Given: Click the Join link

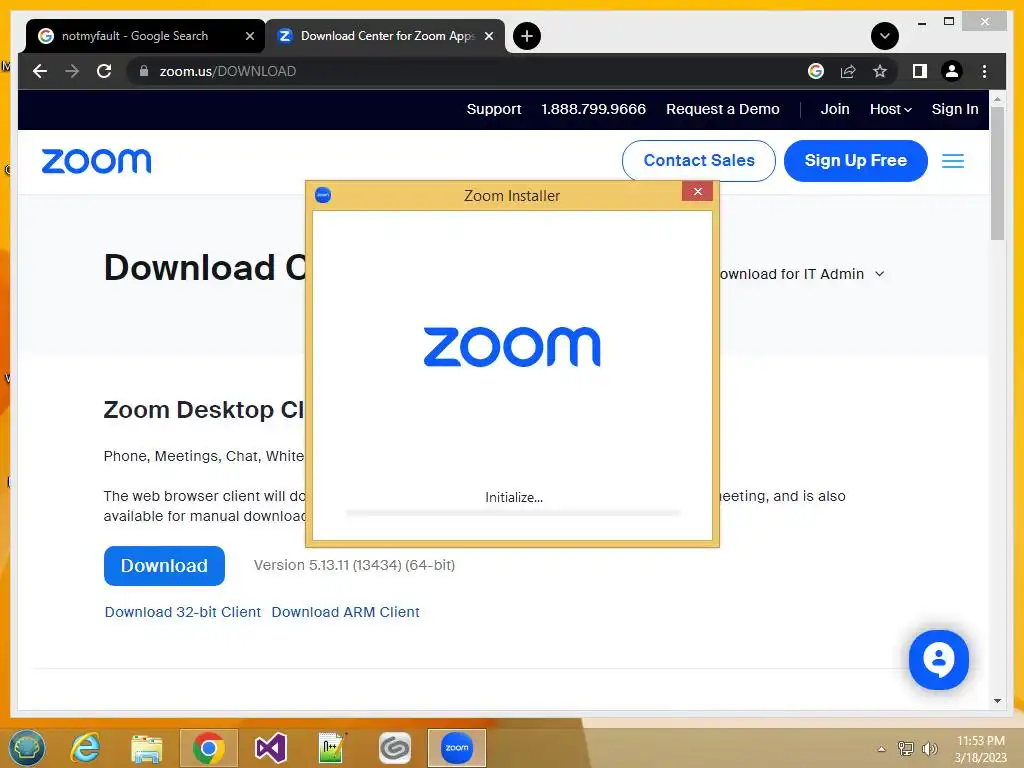Looking at the screenshot, I should click(x=835, y=109).
